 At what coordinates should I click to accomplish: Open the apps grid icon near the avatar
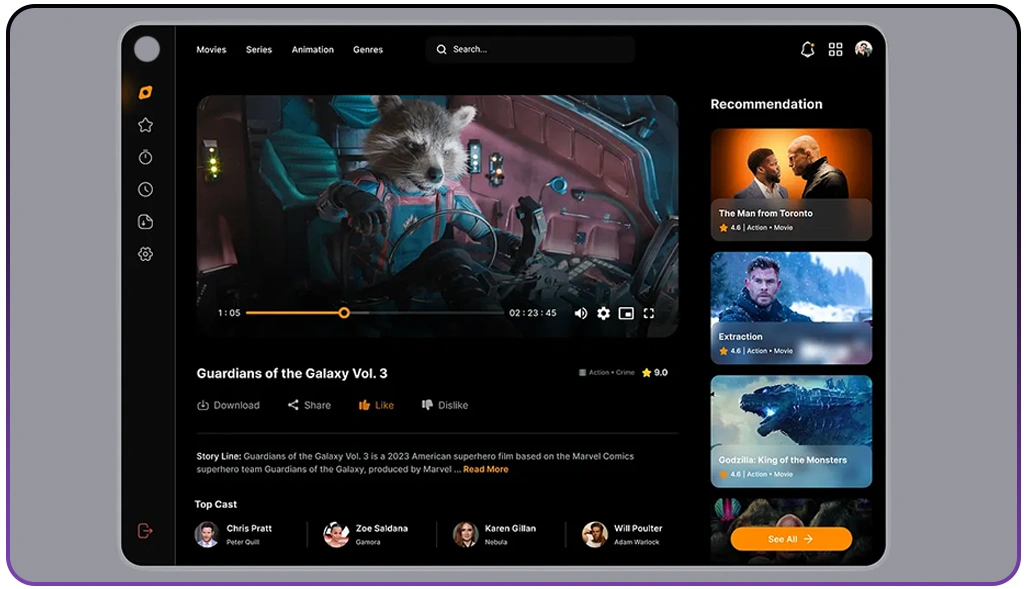pos(835,49)
